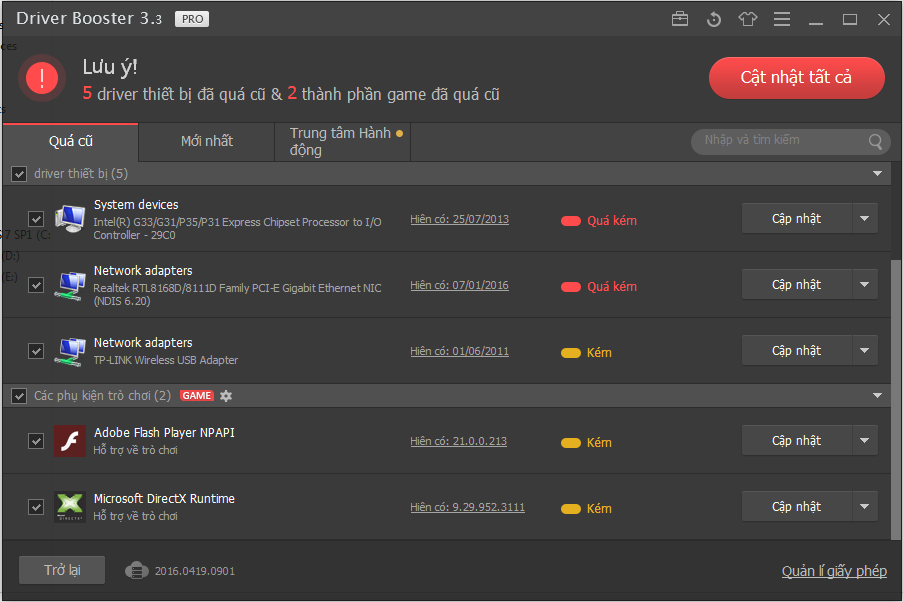Click 'Quá kém' status text for Realtek adapter
Screen dimensions: 903x602
pyautogui.click(x=612, y=287)
